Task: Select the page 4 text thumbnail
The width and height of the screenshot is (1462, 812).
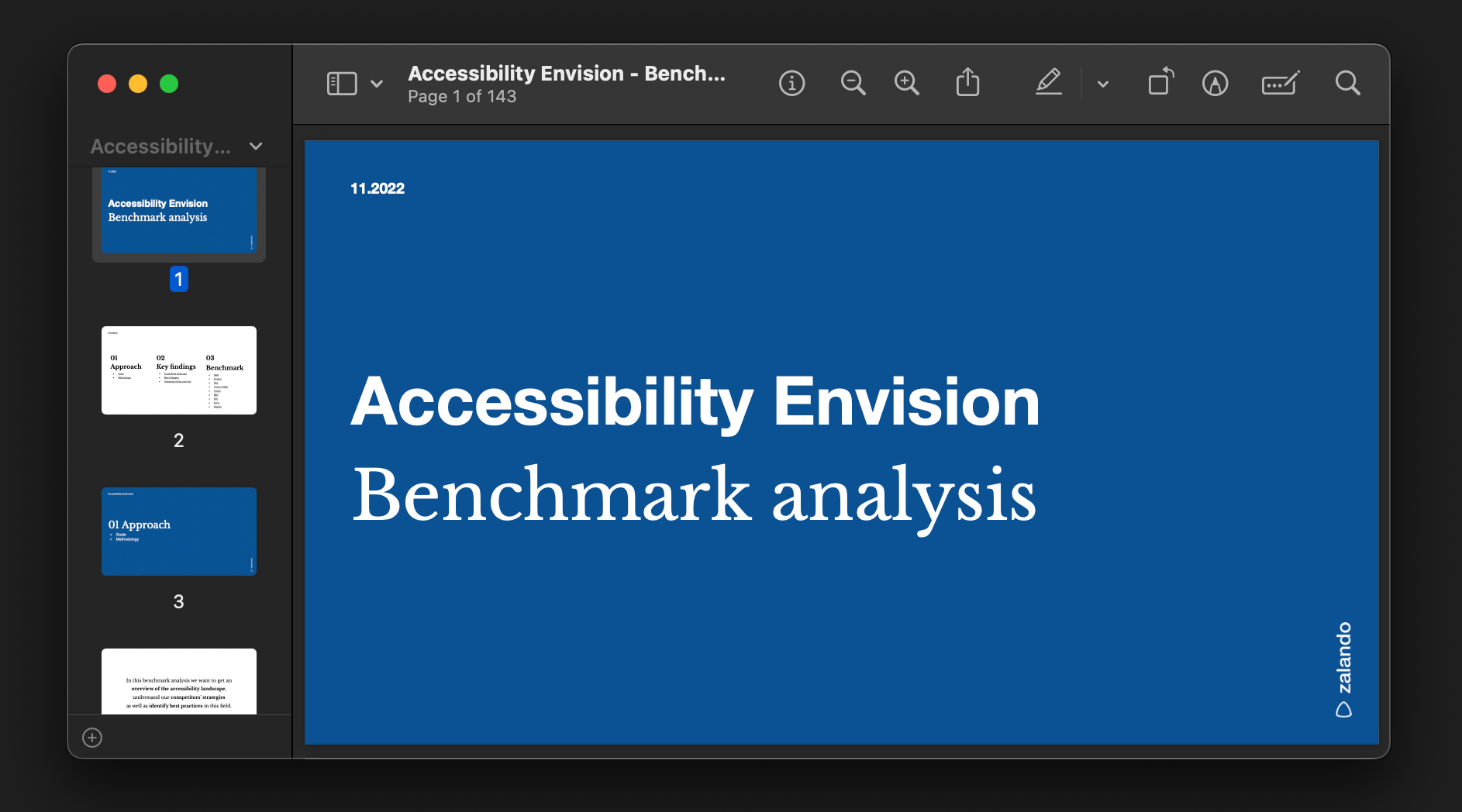Action: (179, 681)
